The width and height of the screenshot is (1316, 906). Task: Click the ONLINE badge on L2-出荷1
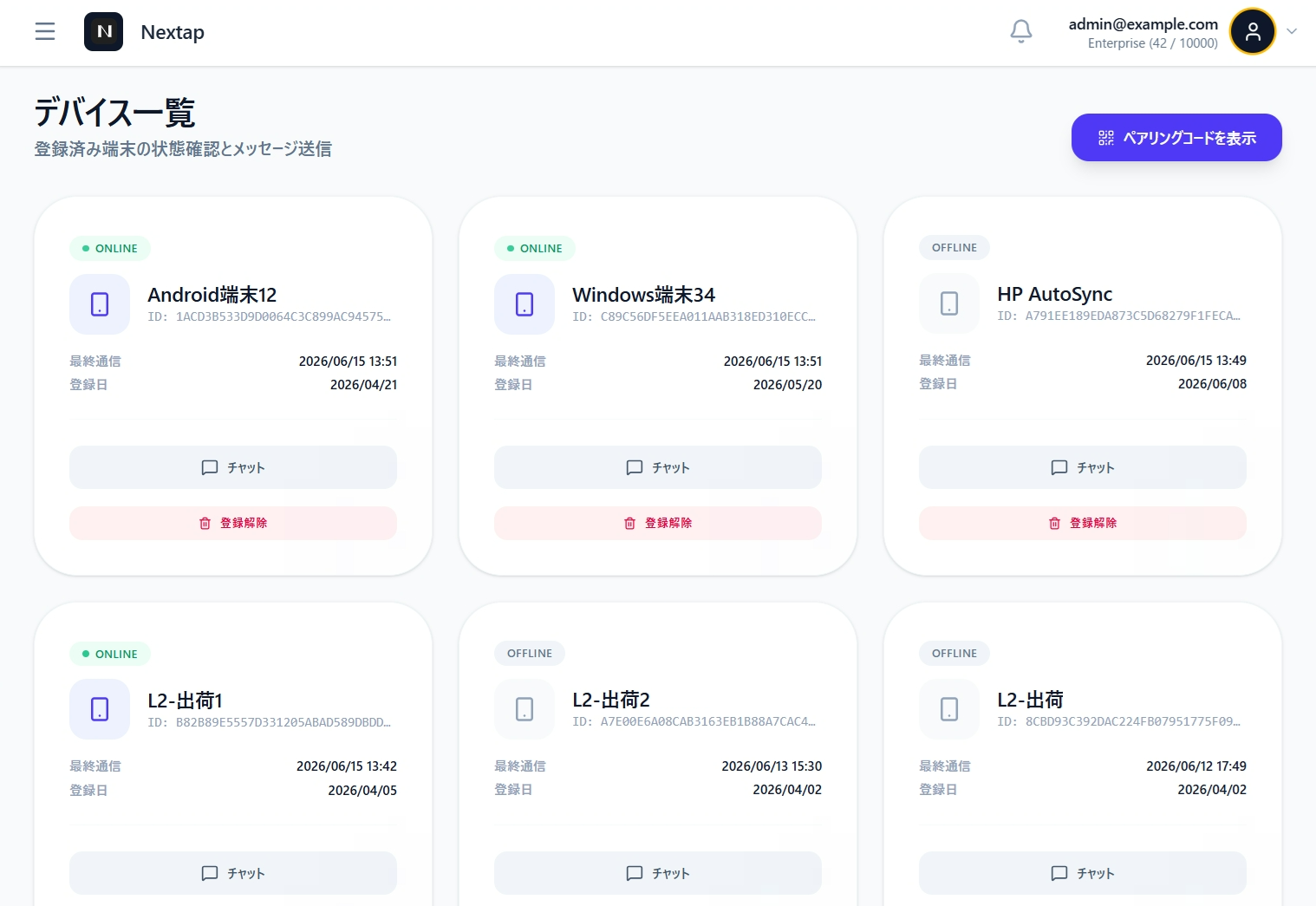click(110, 654)
